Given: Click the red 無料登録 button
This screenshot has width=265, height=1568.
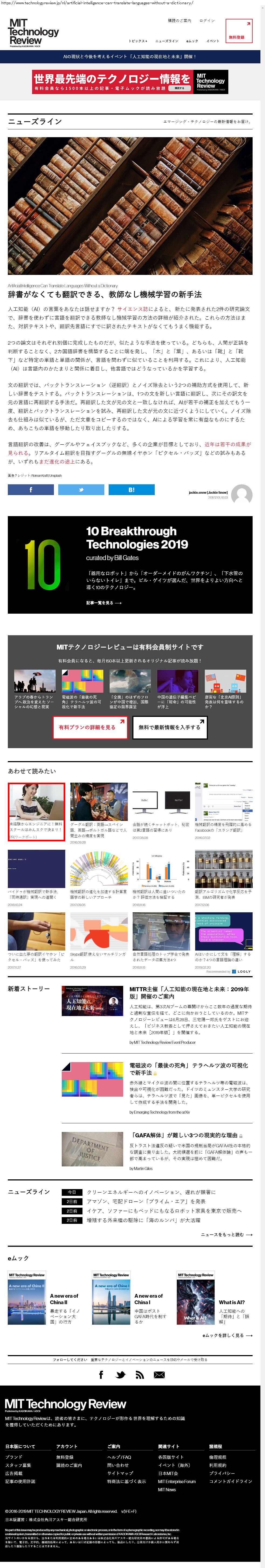Looking at the screenshot, I should 239,31.
